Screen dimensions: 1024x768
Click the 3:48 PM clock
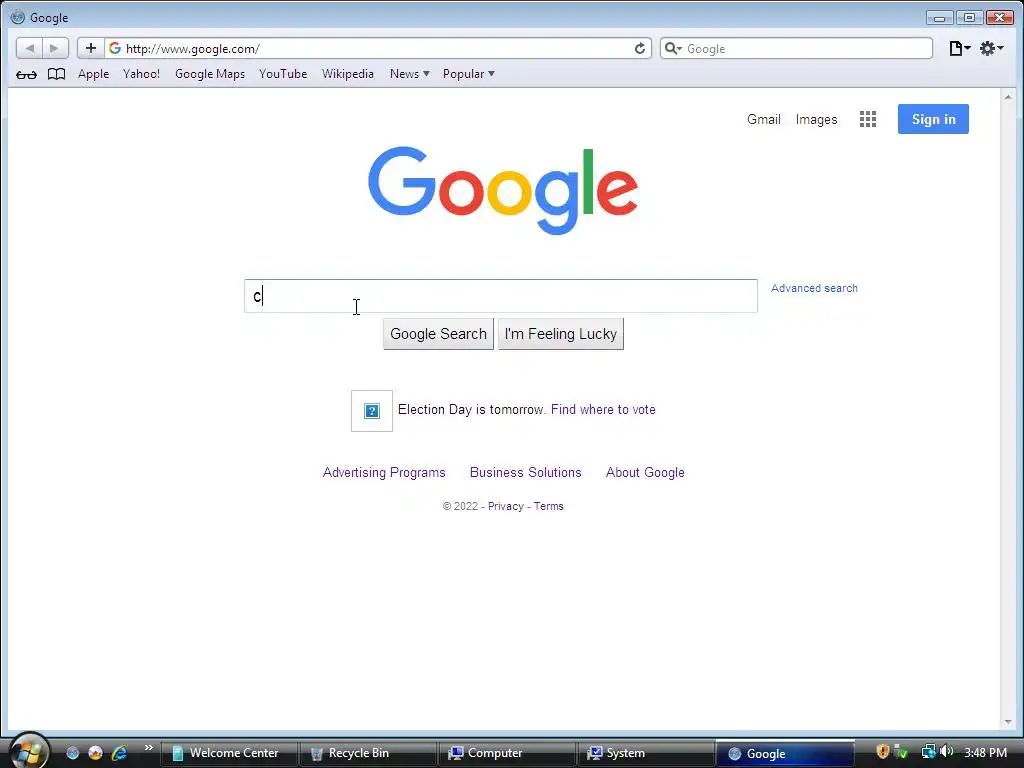(985, 752)
